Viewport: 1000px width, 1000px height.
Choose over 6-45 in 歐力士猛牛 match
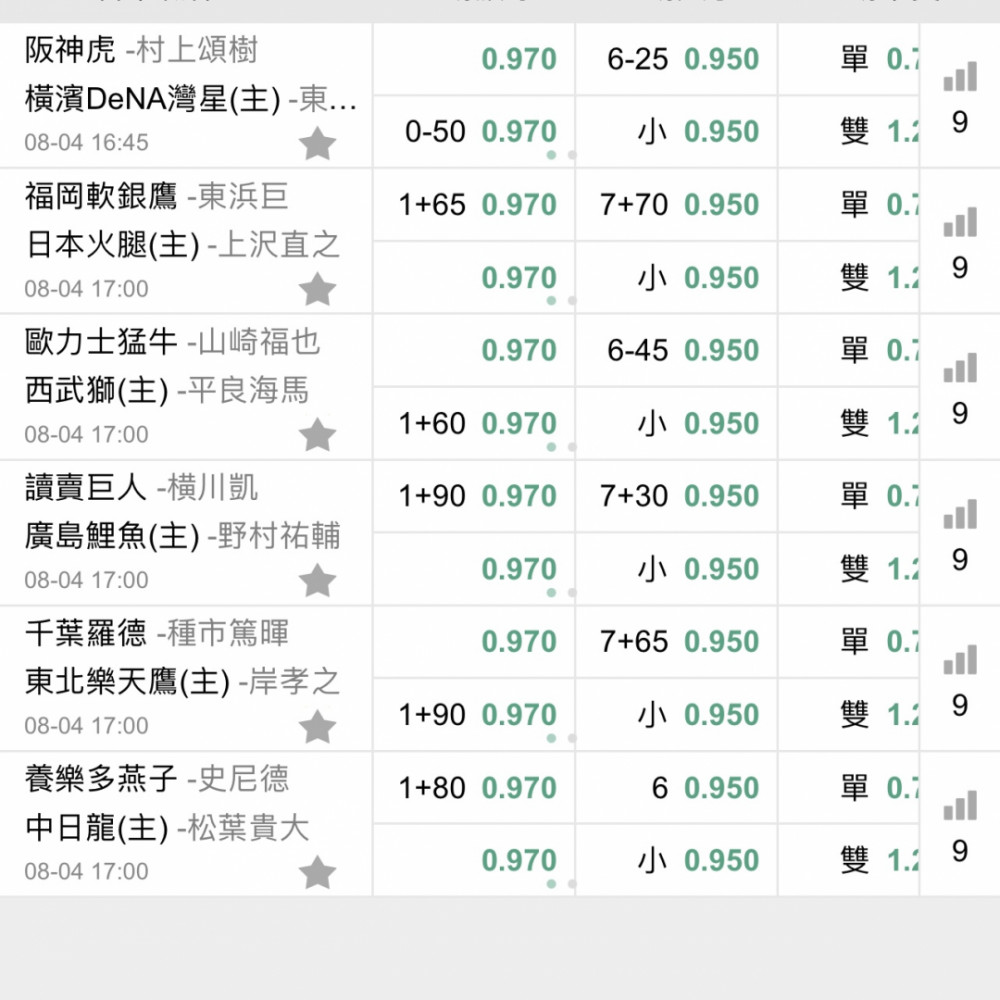(x=676, y=351)
